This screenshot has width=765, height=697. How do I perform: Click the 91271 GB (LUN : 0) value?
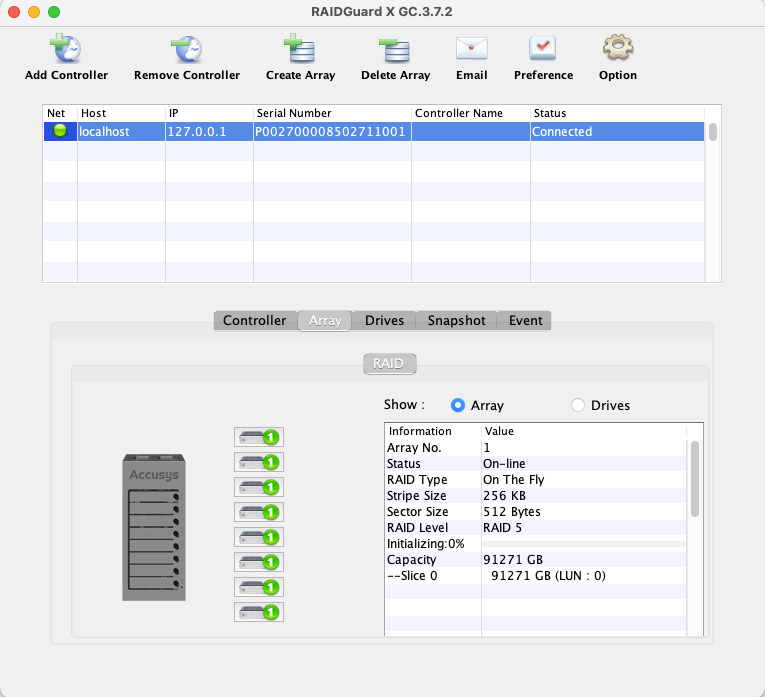point(548,576)
